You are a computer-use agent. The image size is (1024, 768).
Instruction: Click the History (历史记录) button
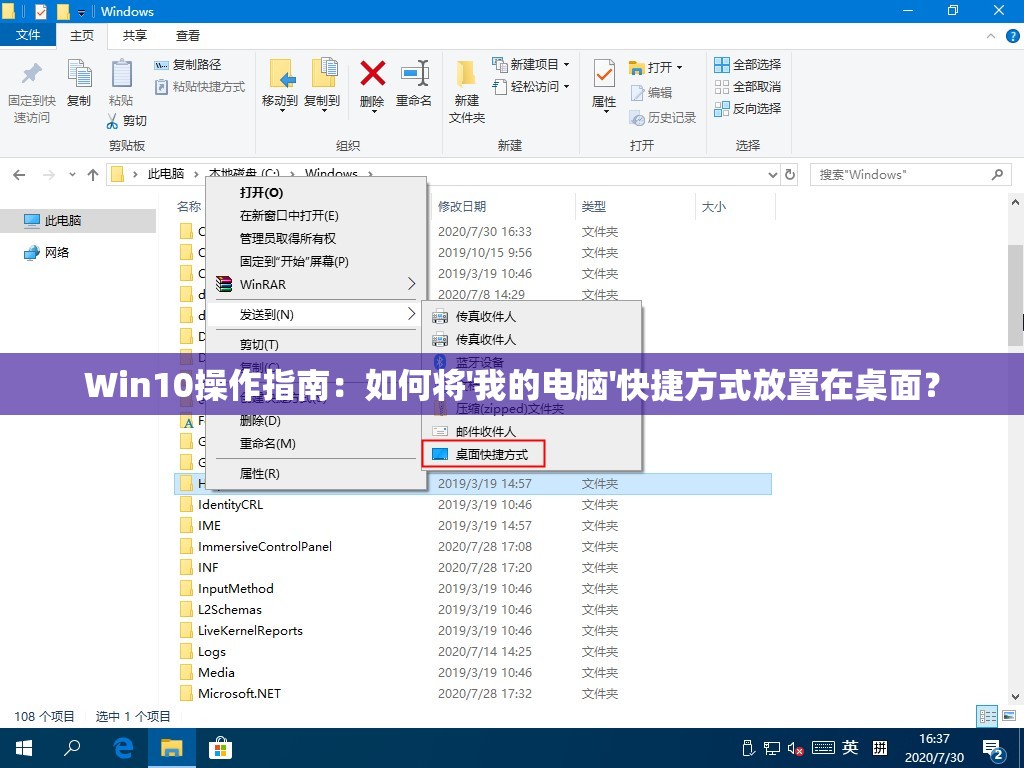click(662, 118)
